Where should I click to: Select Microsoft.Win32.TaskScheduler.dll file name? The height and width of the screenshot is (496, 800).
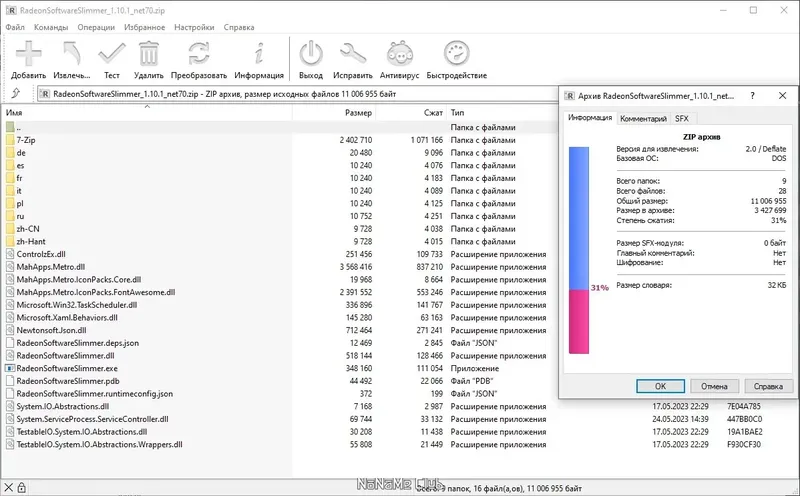[77, 305]
